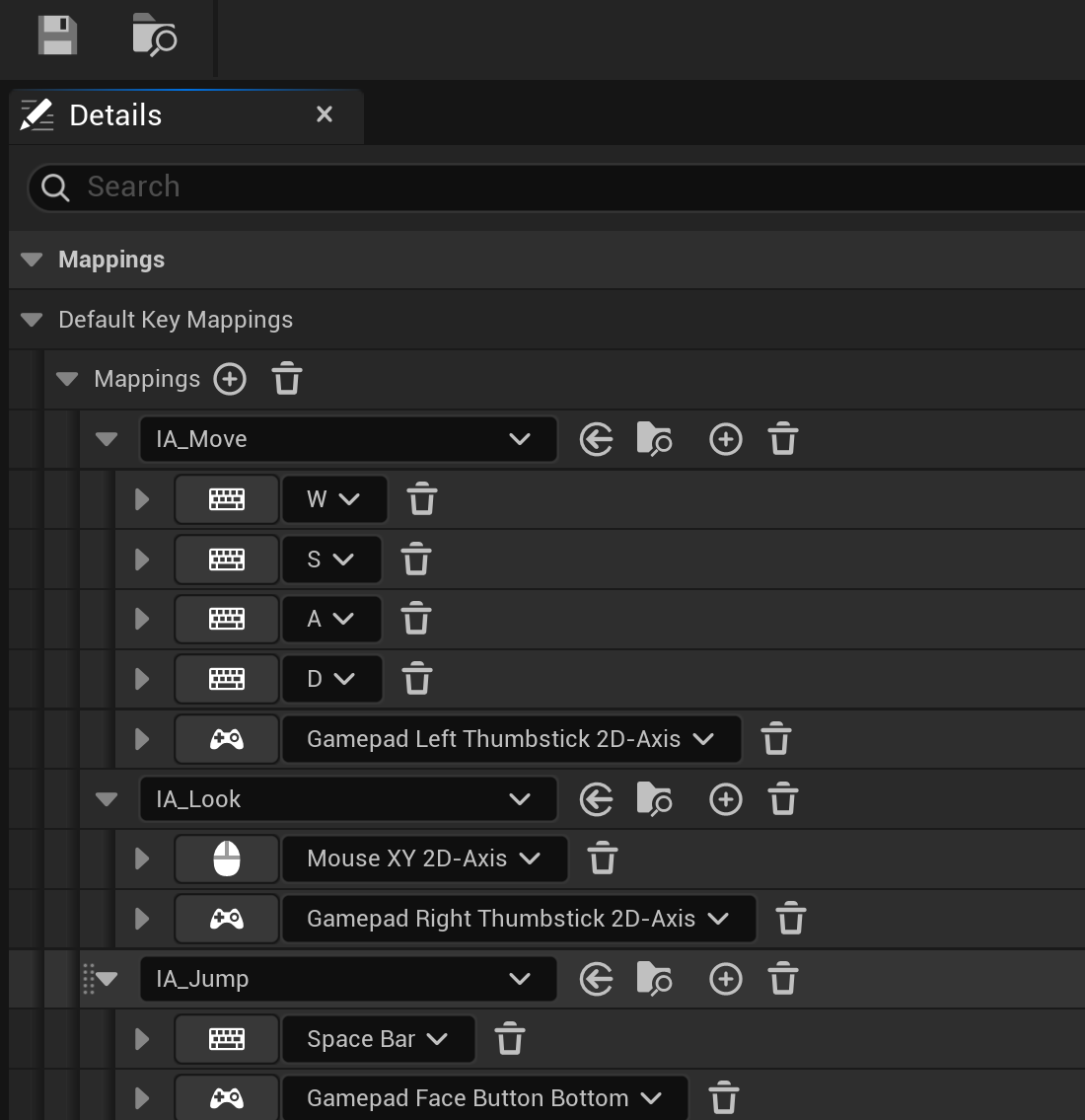This screenshot has width=1085, height=1120.
Task: Expand the A key mapping row
Action: coord(142,619)
